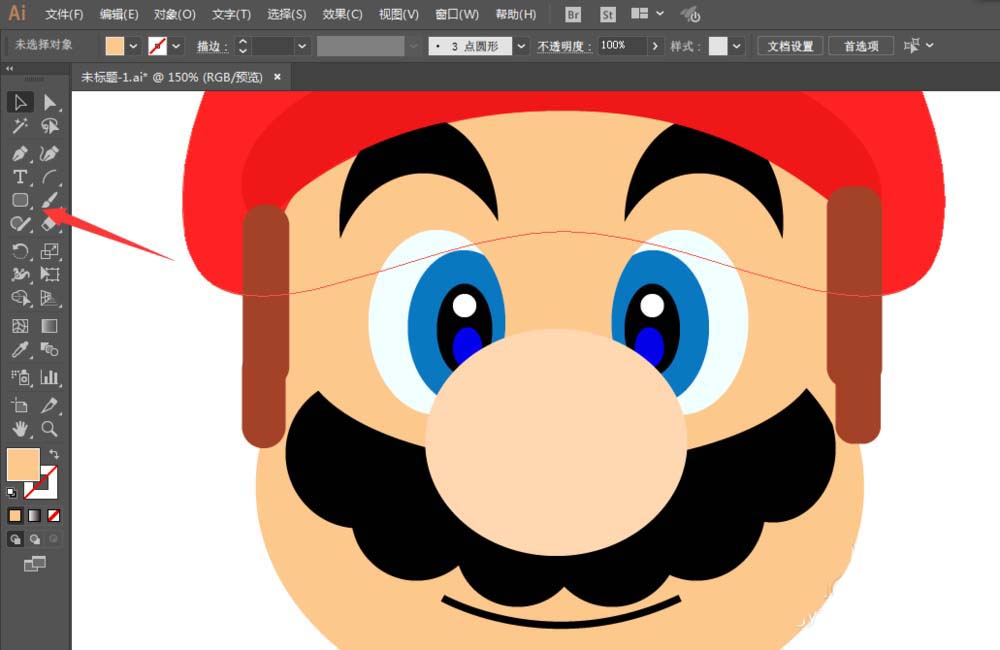
Task: Select the Free Transform tool
Action: [x=50, y=274]
